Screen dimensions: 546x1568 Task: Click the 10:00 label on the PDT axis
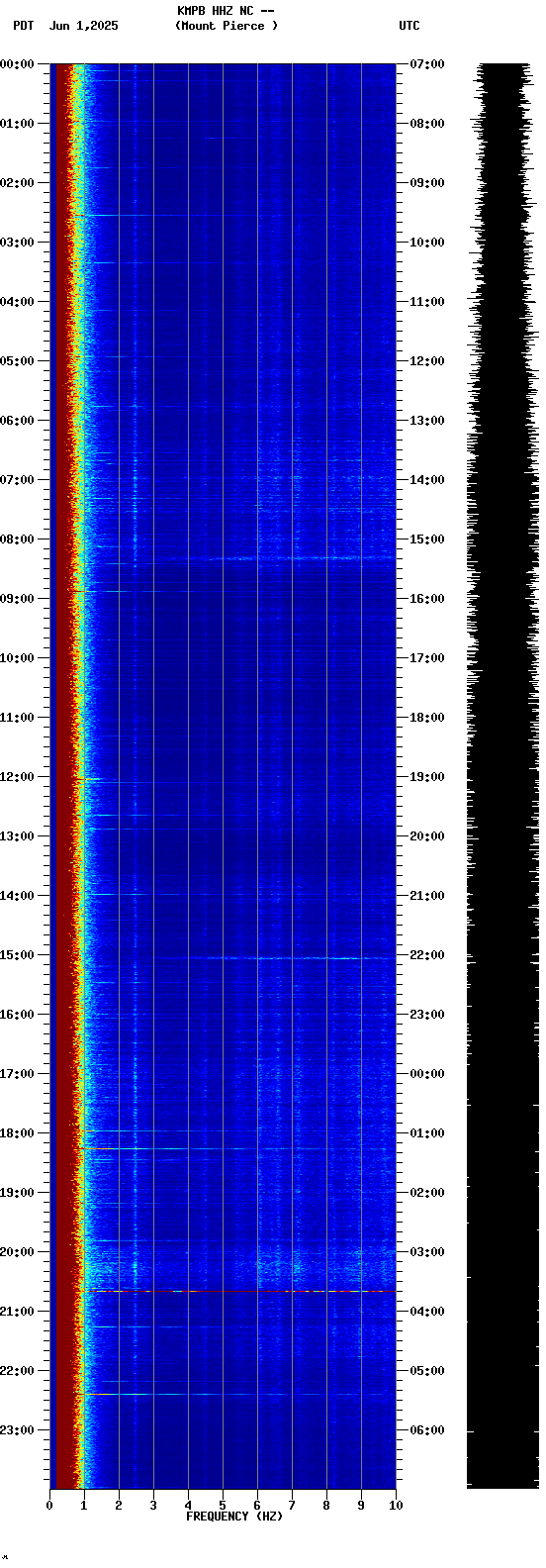pyautogui.click(x=17, y=658)
